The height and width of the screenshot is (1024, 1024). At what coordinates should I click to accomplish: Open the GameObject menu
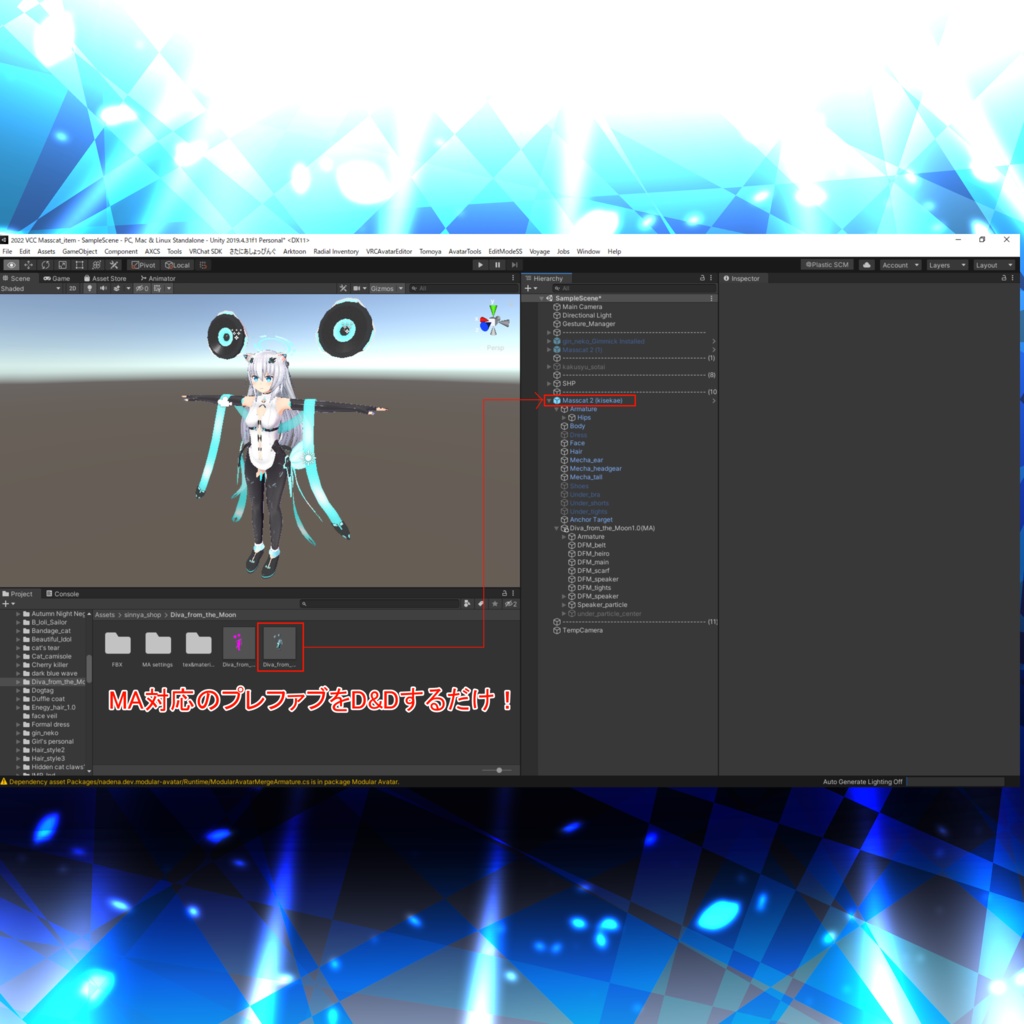pyautogui.click(x=80, y=251)
